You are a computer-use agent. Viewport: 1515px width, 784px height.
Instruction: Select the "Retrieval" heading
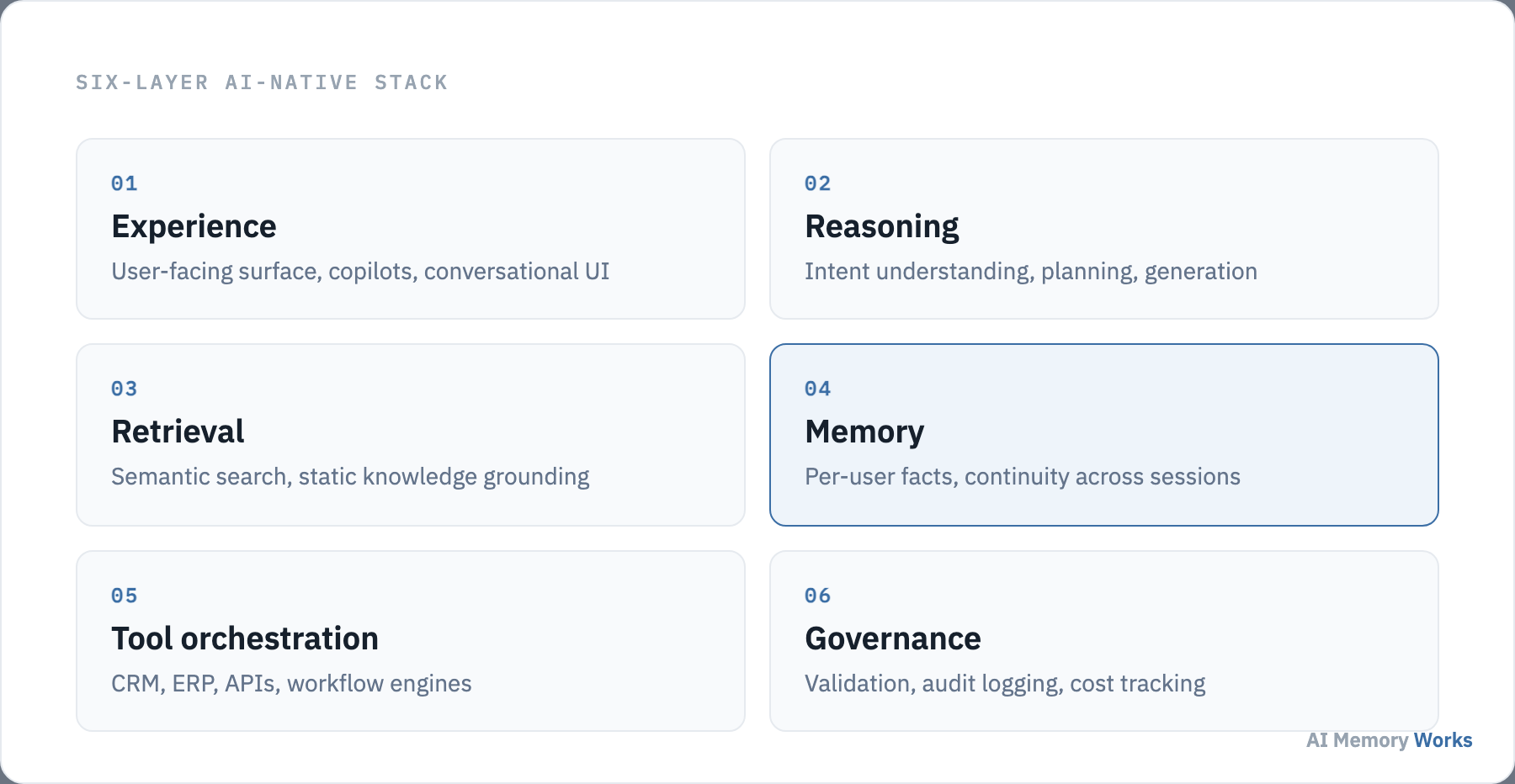178,432
